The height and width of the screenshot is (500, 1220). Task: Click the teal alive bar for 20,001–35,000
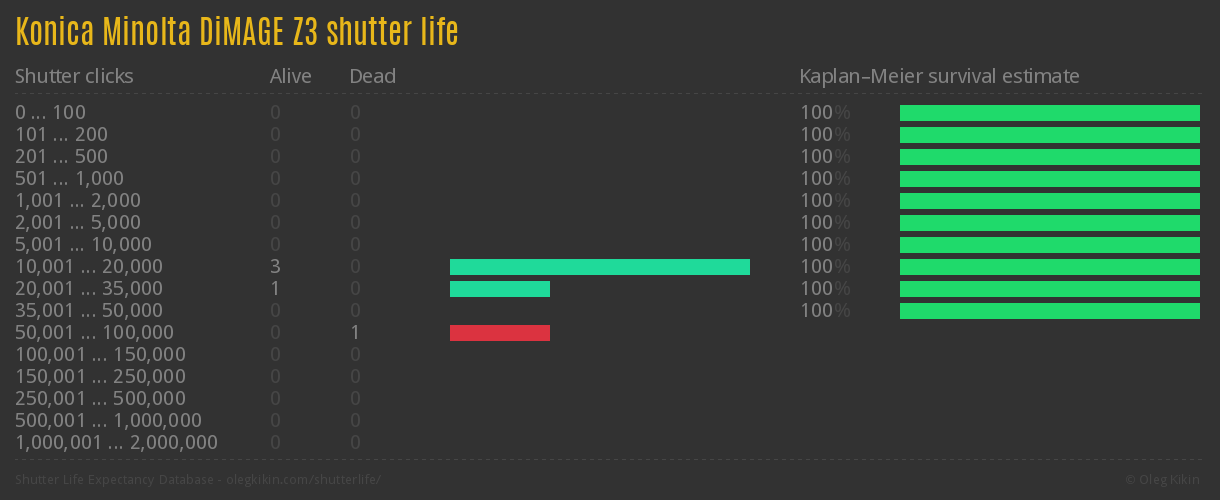point(499,289)
